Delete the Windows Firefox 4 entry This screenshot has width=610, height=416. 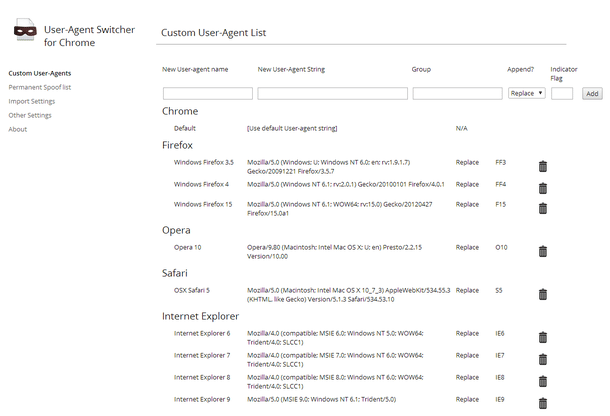coord(543,188)
